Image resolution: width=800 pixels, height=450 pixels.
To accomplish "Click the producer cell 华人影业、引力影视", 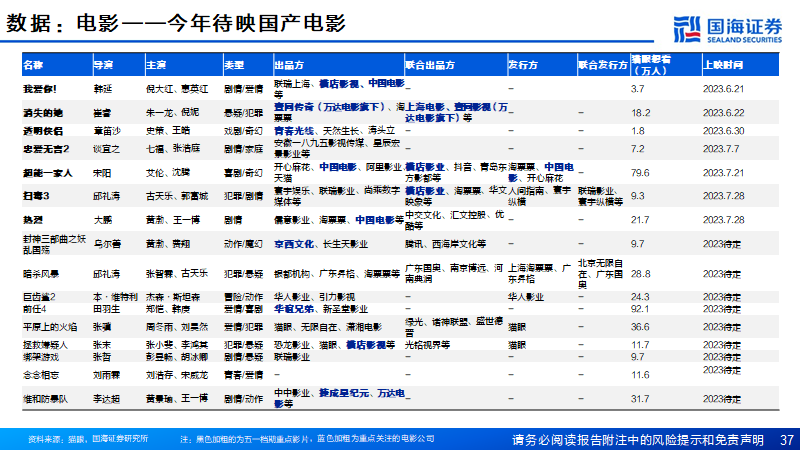I will pyautogui.click(x=314, y=297).
